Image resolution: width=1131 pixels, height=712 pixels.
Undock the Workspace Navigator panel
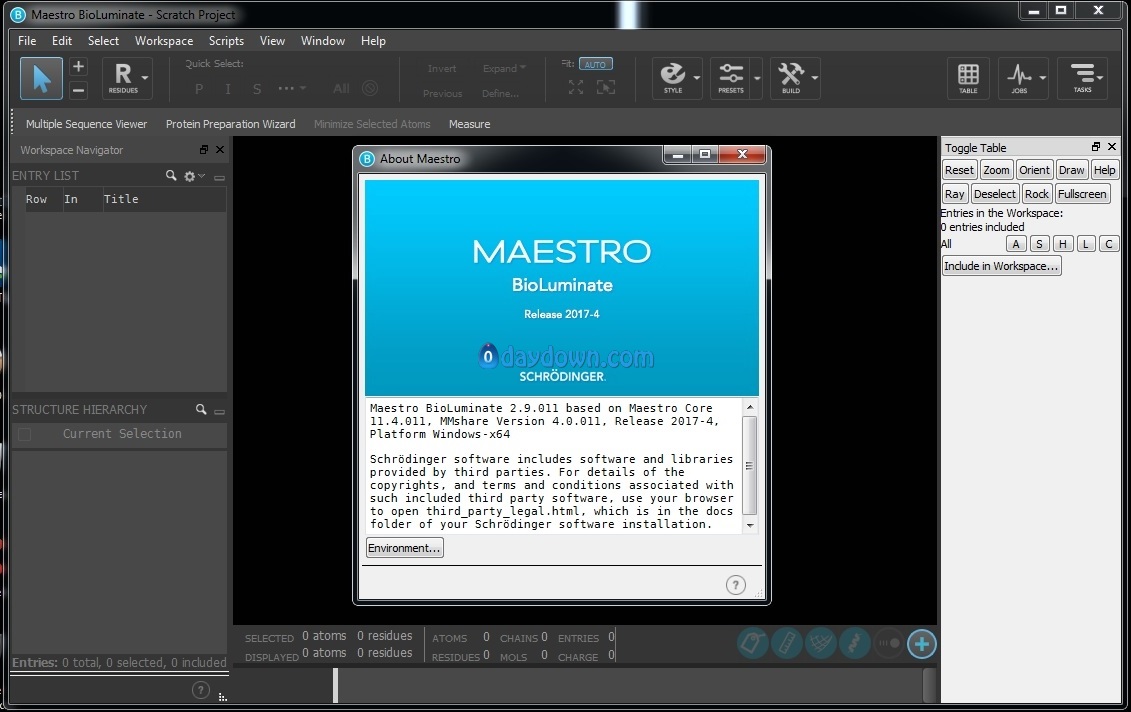point(204,149)
